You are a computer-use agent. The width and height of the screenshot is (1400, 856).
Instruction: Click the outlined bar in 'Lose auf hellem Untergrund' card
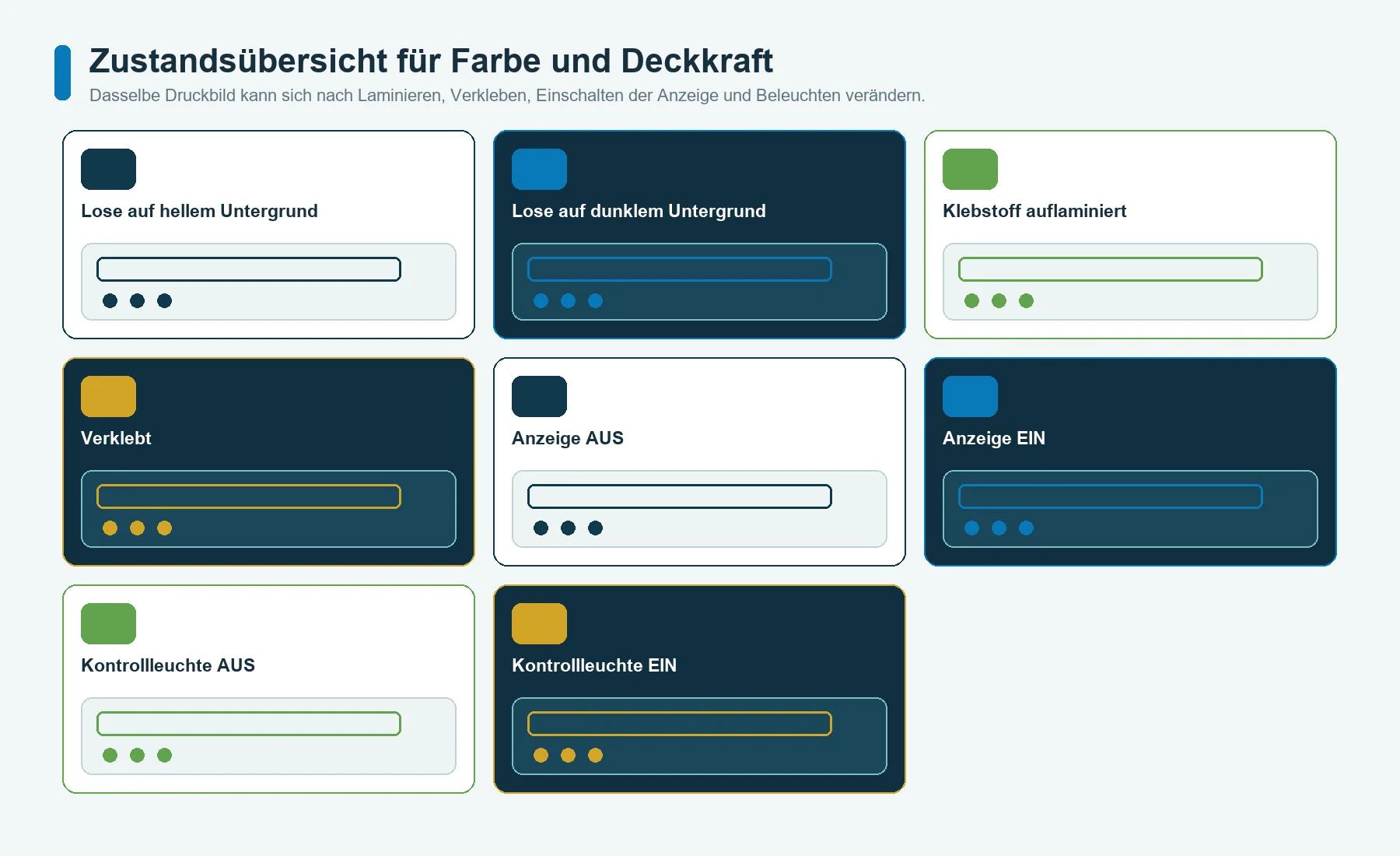[x=249, y=269]
